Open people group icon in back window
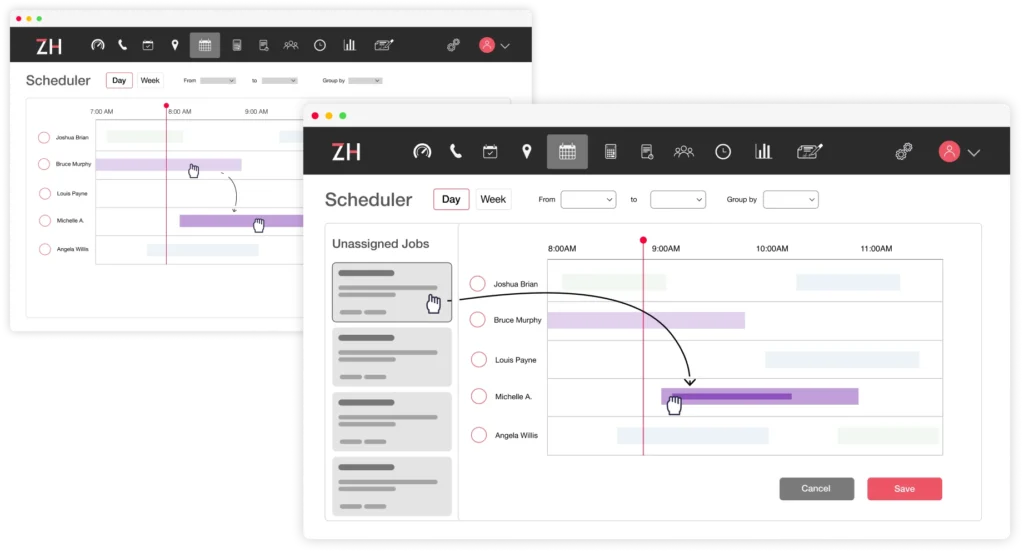This screenshot has height=553, width=1024. point(291,45)
